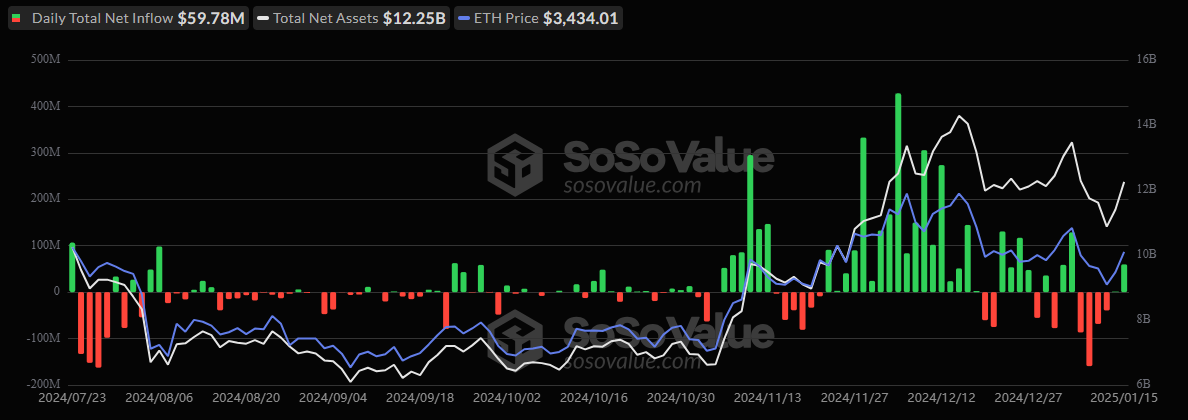Click the 100M left axis label
This screenshot has width=1188, height=420.
point(45,245)
